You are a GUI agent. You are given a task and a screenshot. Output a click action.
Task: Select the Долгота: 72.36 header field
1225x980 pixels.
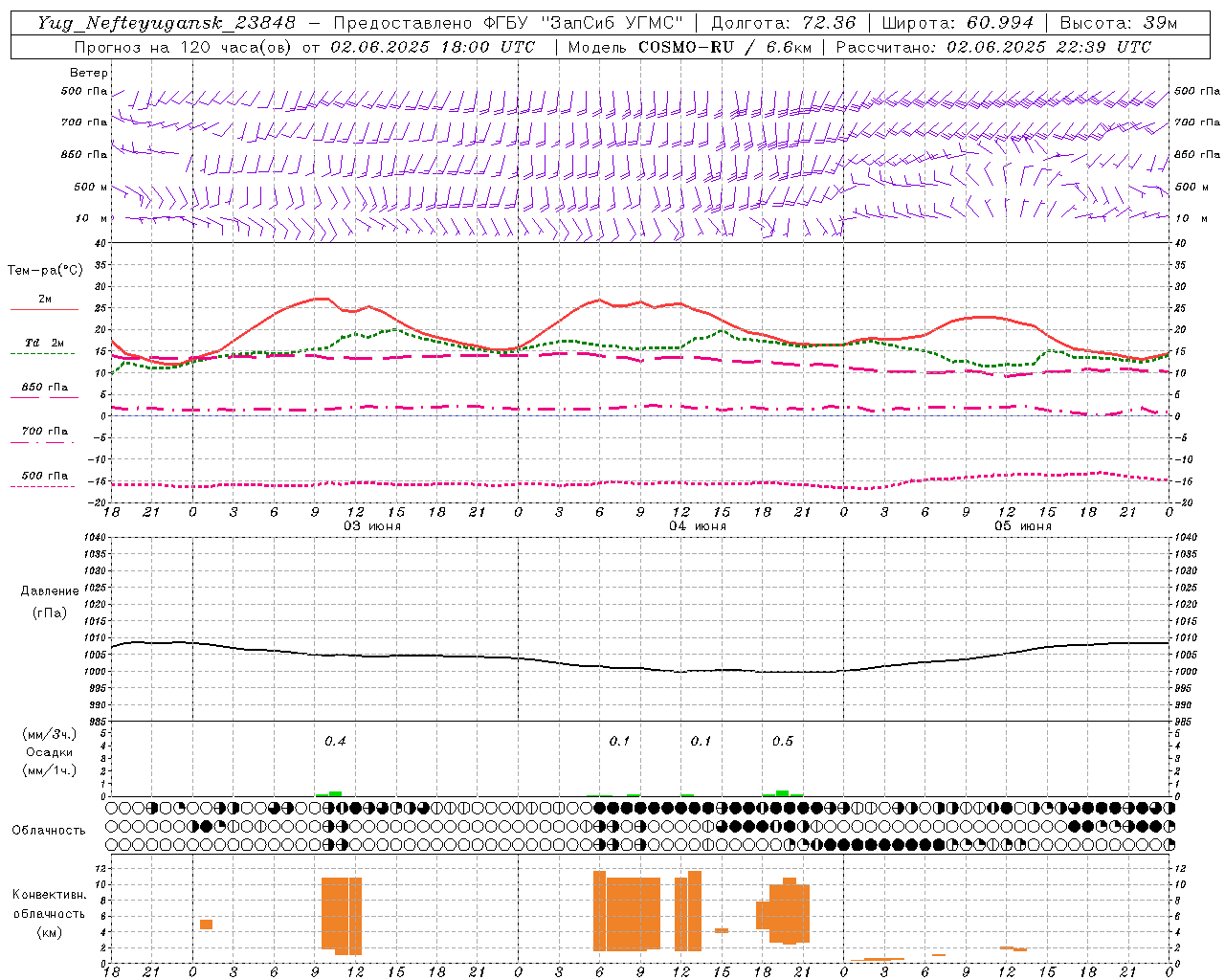(783, 23)
